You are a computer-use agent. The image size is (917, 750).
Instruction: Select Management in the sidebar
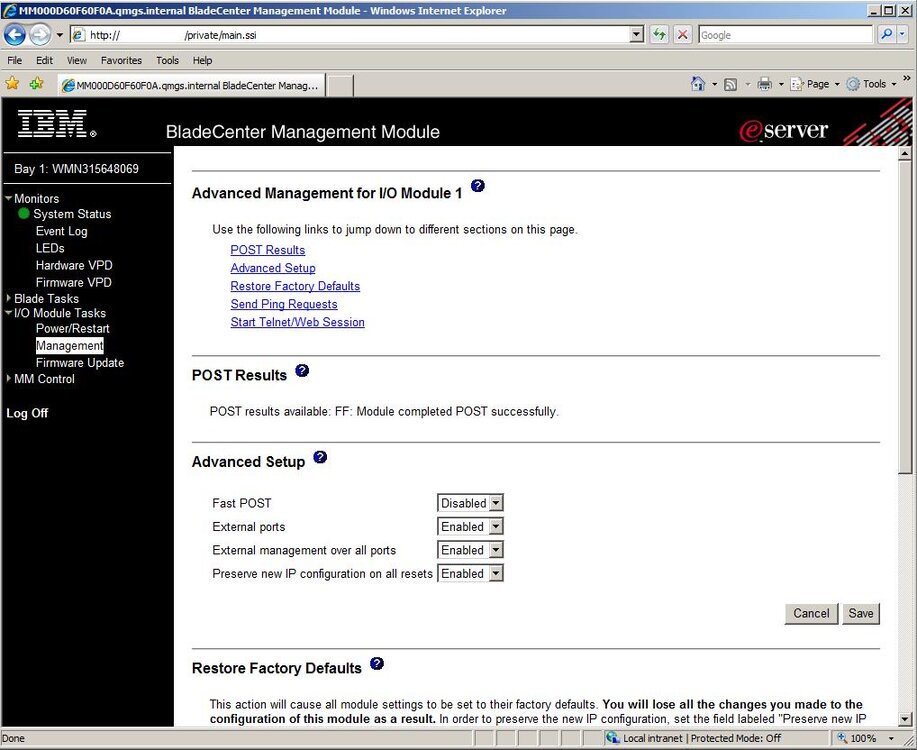70,346
